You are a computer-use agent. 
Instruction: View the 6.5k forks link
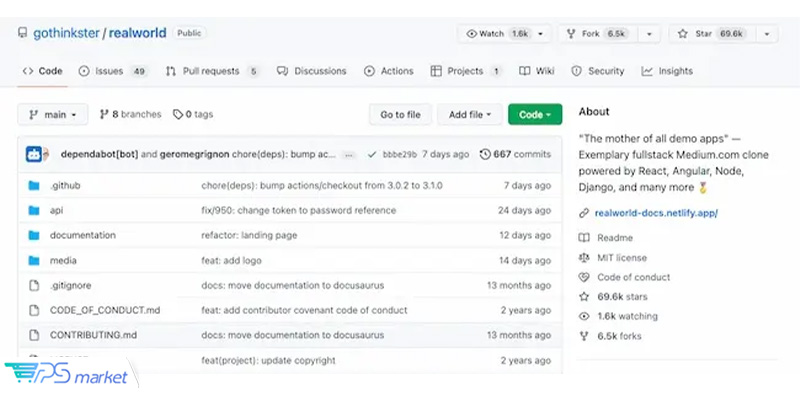619,336
